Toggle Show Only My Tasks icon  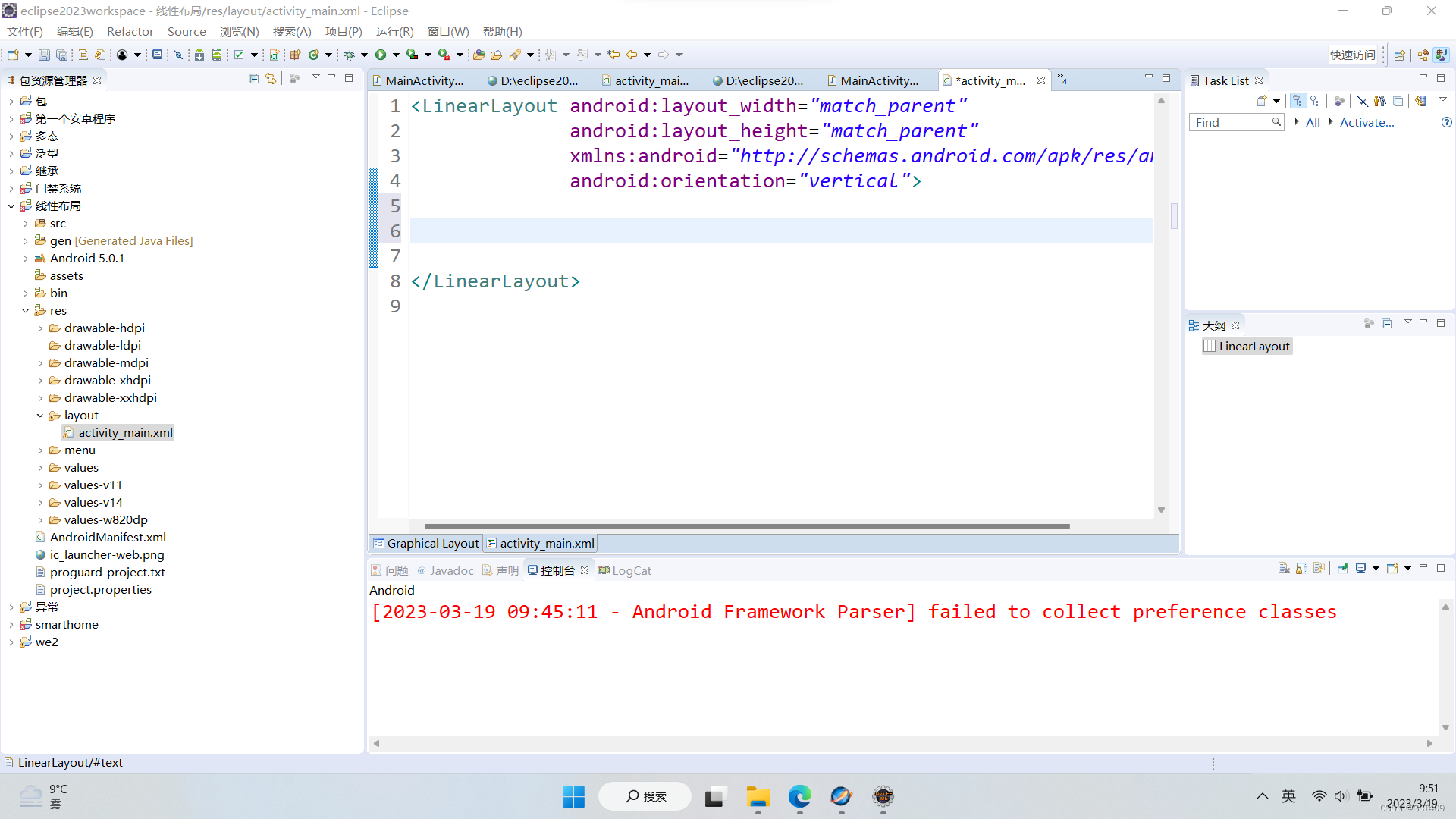point(1380,101)
